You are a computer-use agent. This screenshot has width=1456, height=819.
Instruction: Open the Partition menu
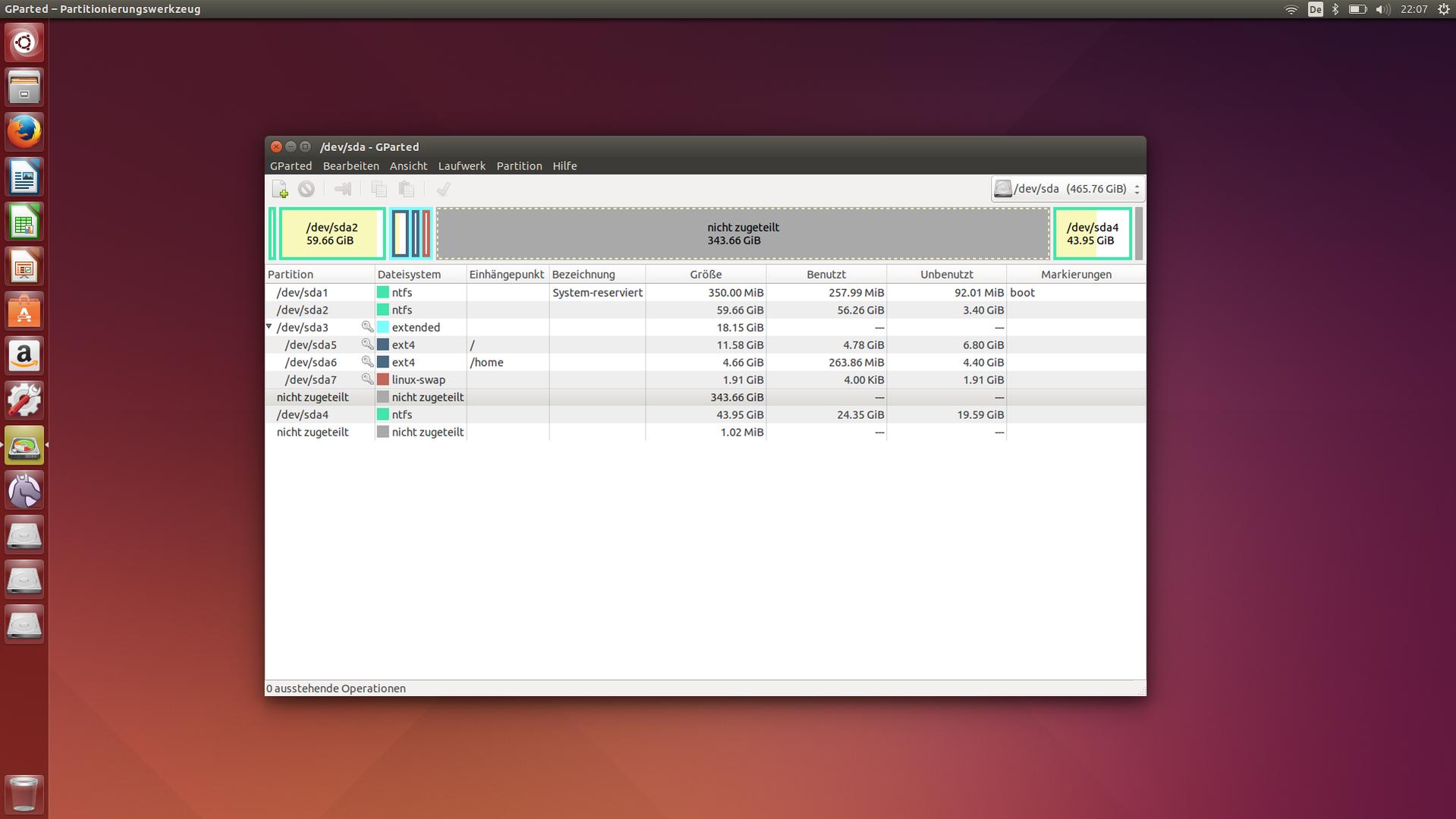(519, 166)
